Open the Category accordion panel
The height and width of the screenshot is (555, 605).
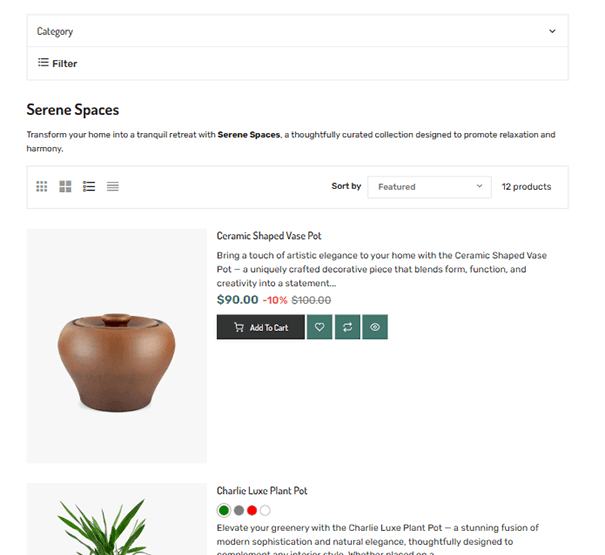tap(297, 31)
